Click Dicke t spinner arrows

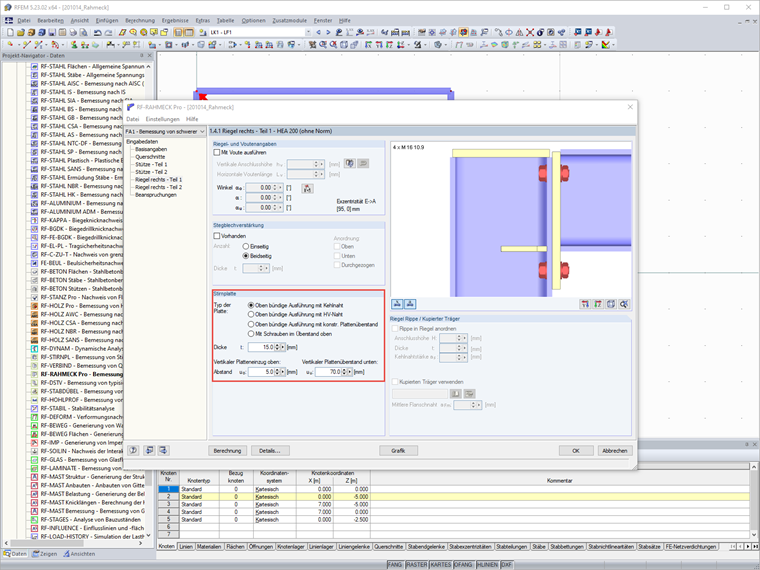(277, 347)
